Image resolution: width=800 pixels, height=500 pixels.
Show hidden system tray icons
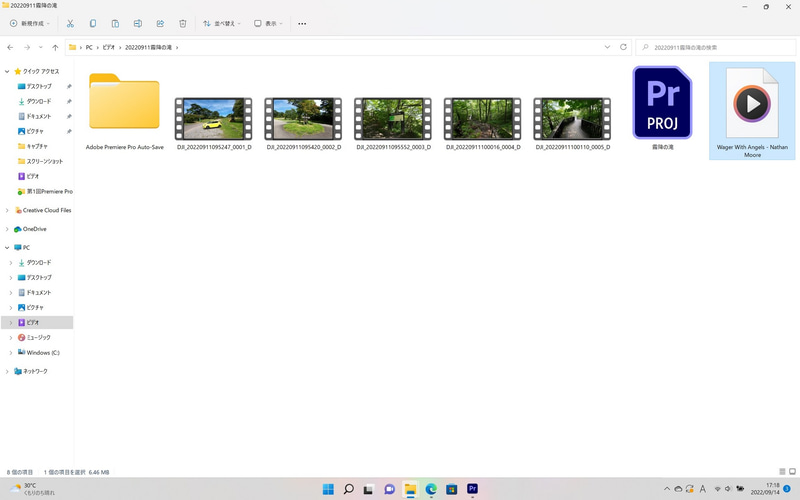pos(666,489)
